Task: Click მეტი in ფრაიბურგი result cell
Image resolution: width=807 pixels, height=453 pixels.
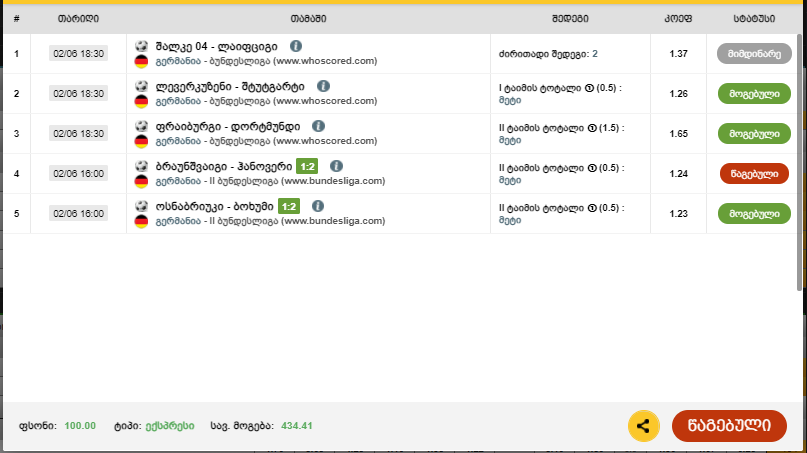Action: [510, 140]
